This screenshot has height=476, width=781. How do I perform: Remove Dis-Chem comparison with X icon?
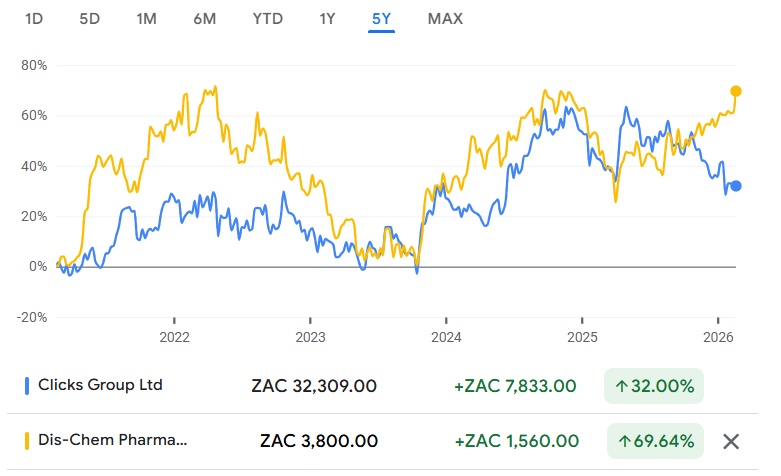click(731, 441)
